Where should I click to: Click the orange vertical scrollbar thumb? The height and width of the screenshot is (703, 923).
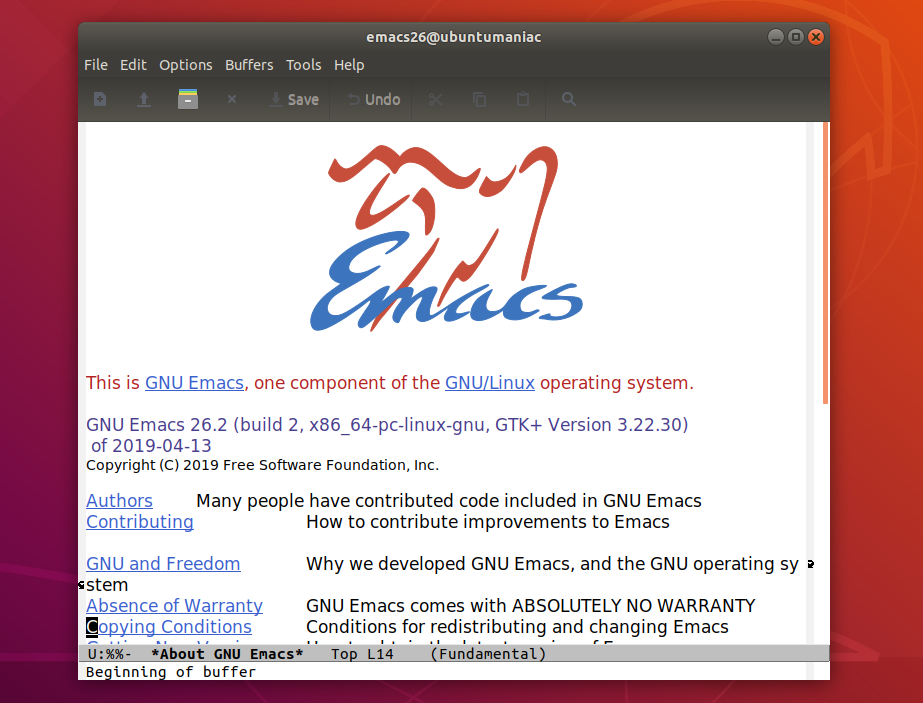(825, 263)
